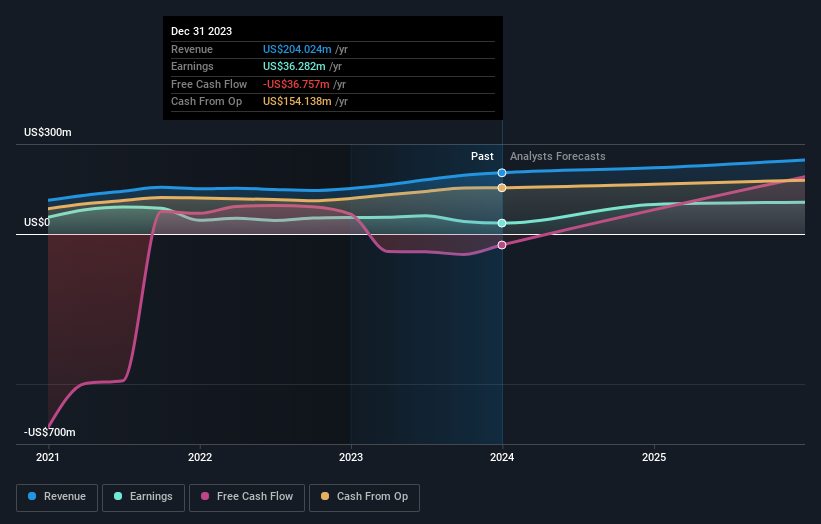Click the blue Revenue data point at 2024
The height and width of the screenshot is (524, 821).
(x=502, y=173)
